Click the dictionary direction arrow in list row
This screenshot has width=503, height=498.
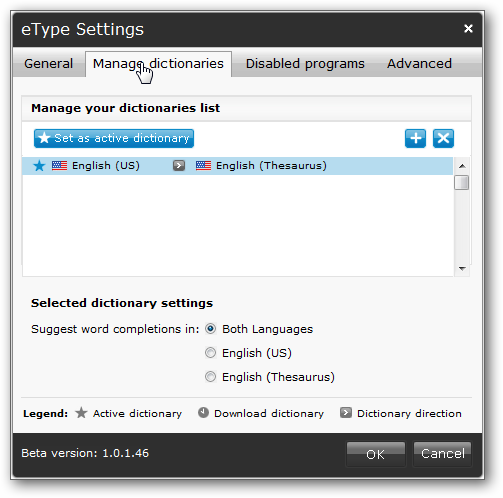click(179, 166)
